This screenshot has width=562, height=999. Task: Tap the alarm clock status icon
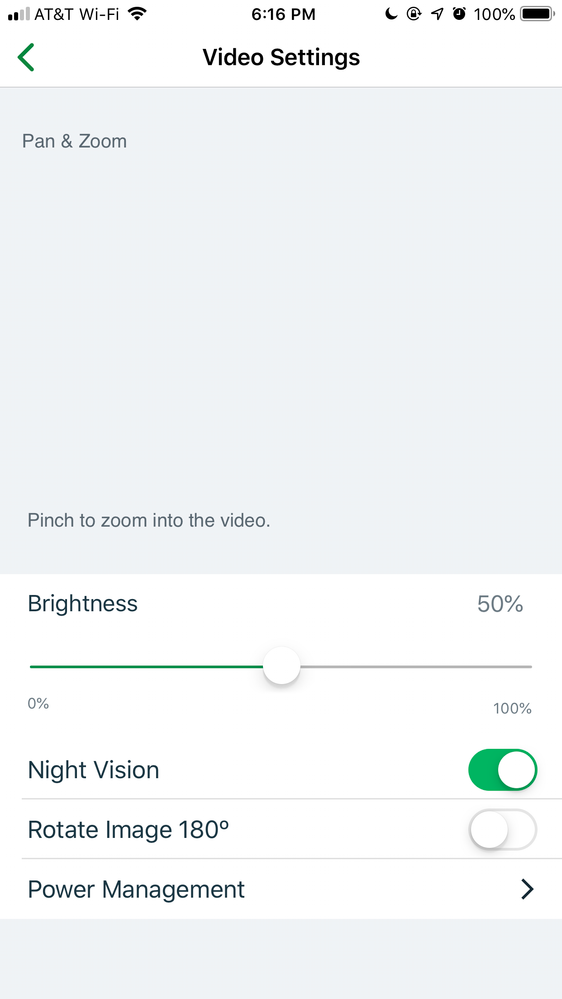pos(459,14)
